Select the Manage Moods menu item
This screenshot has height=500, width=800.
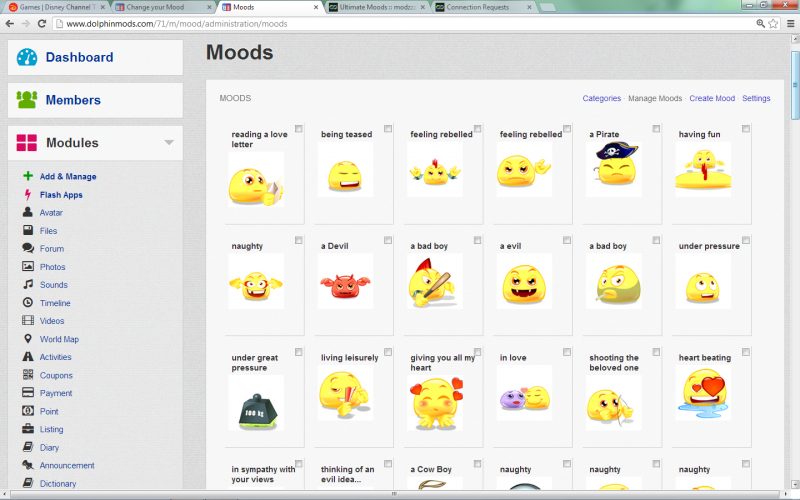pos(655,98)
